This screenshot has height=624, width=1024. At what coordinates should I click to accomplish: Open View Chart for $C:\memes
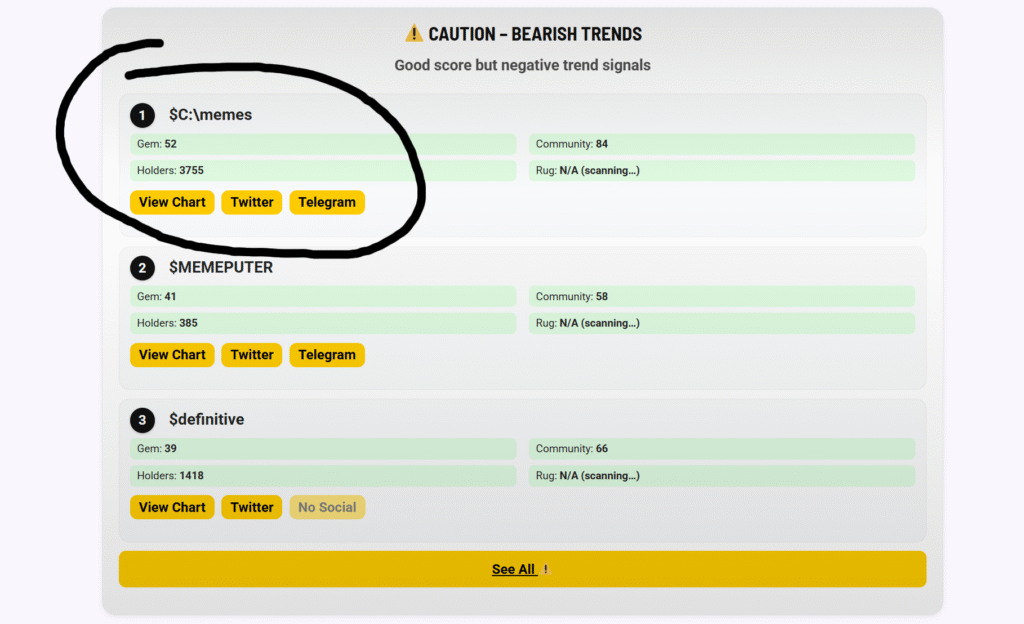[x=172, y=202]
